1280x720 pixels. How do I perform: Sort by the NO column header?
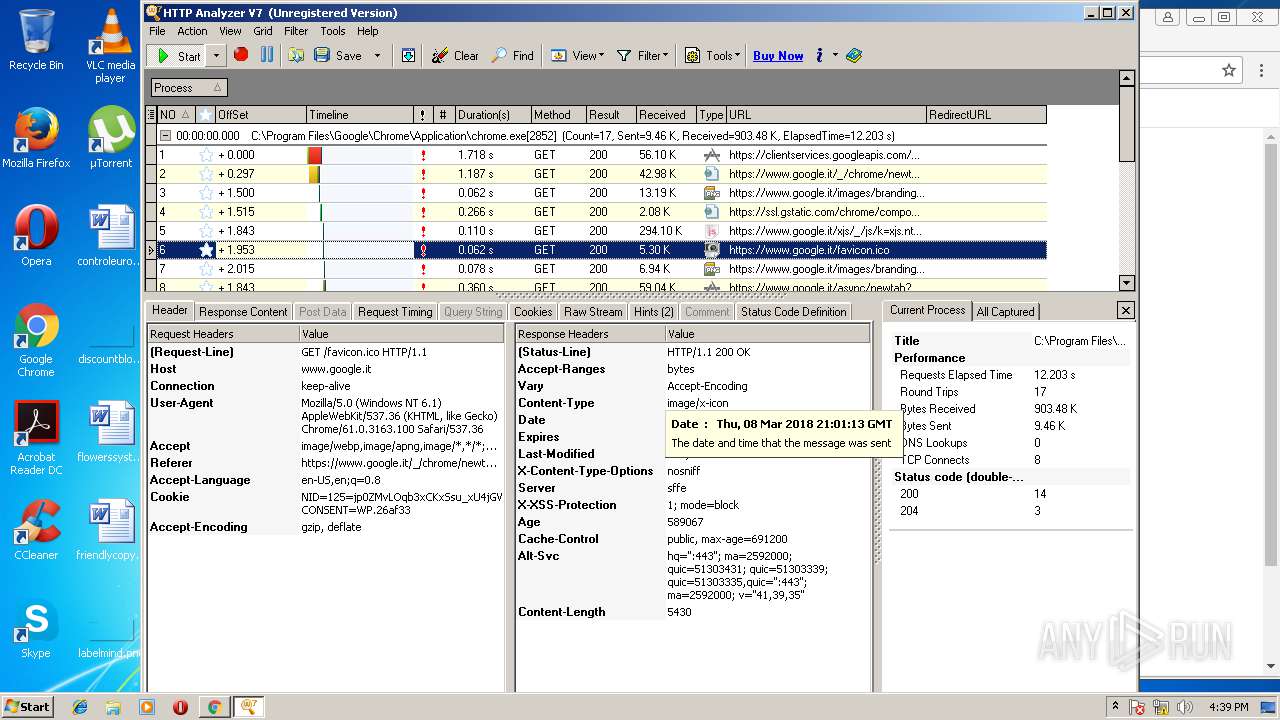[x=174, y=115]
